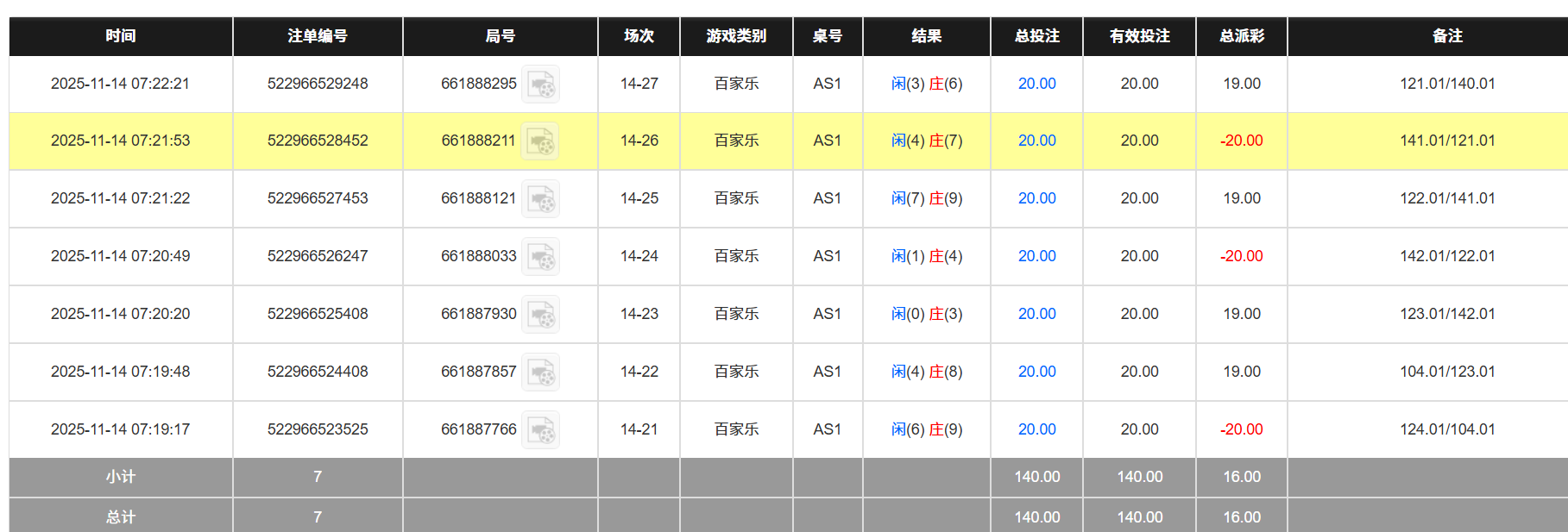Image resolution: width=1568 pixels, height=532 pixels.
Task: Click the 游戏类别 column header
Action: point(736,36)
